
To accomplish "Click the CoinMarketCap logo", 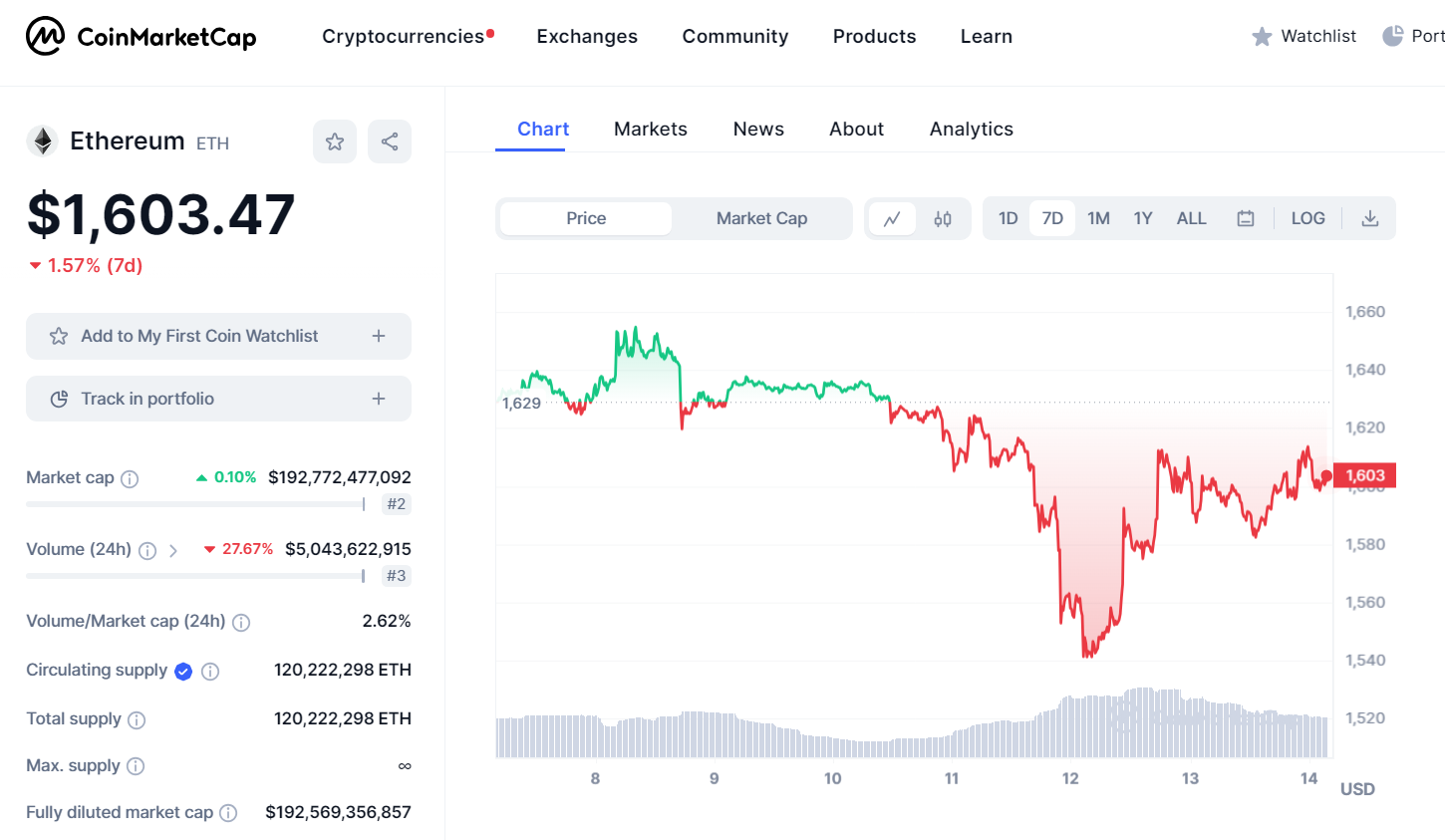I will (141, 37).
